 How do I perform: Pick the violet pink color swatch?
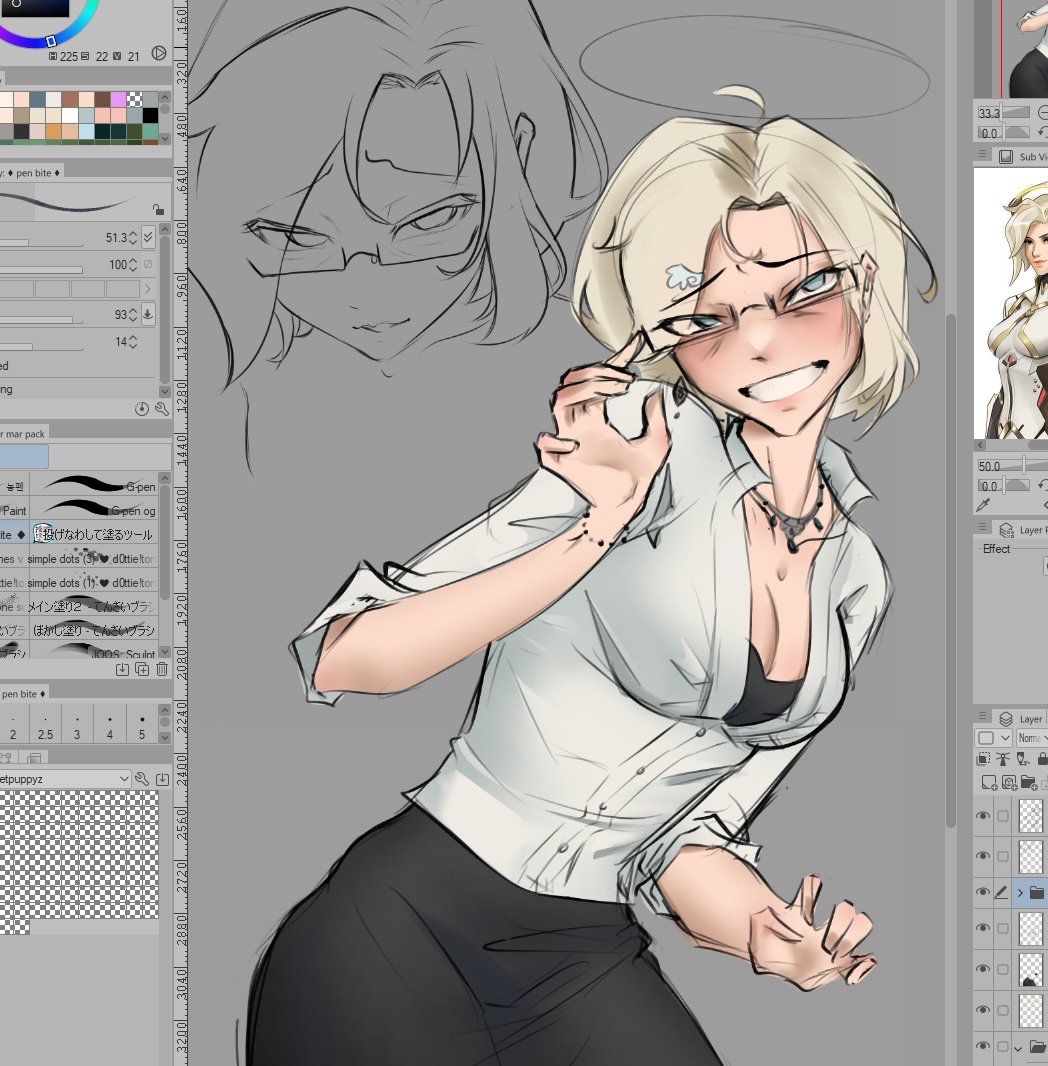118,100
